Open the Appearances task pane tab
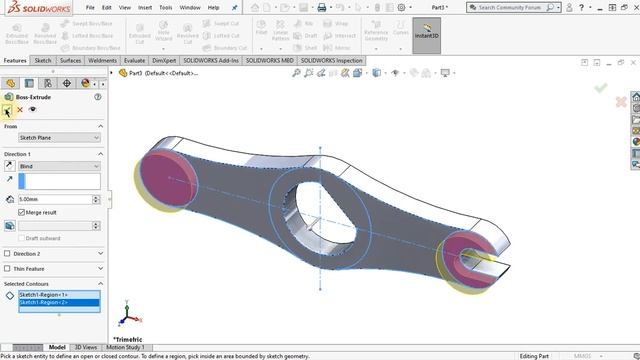The image size is (640, 360). [636, 142]
